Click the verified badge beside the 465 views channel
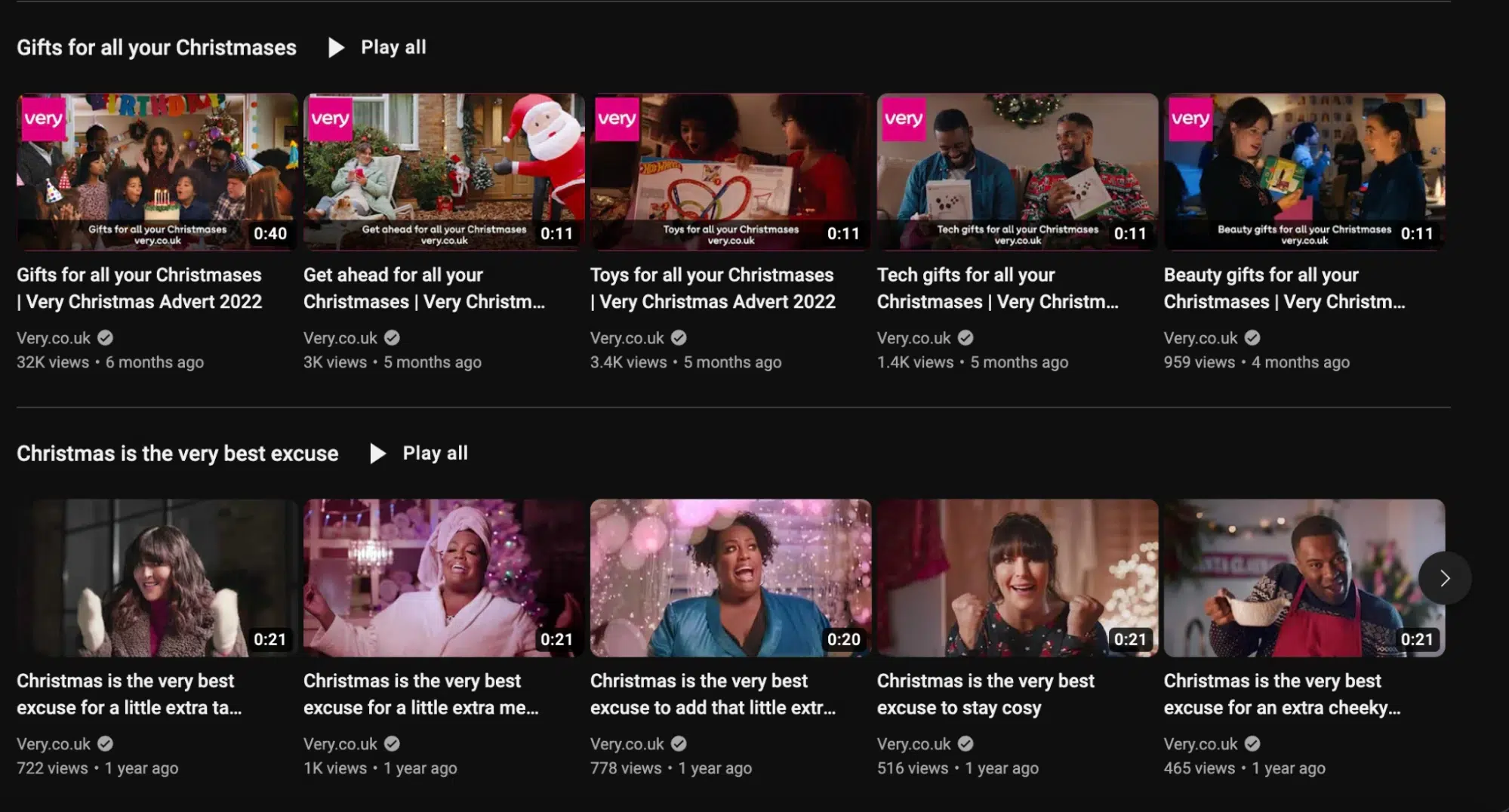 click(x=1252, y=743)
